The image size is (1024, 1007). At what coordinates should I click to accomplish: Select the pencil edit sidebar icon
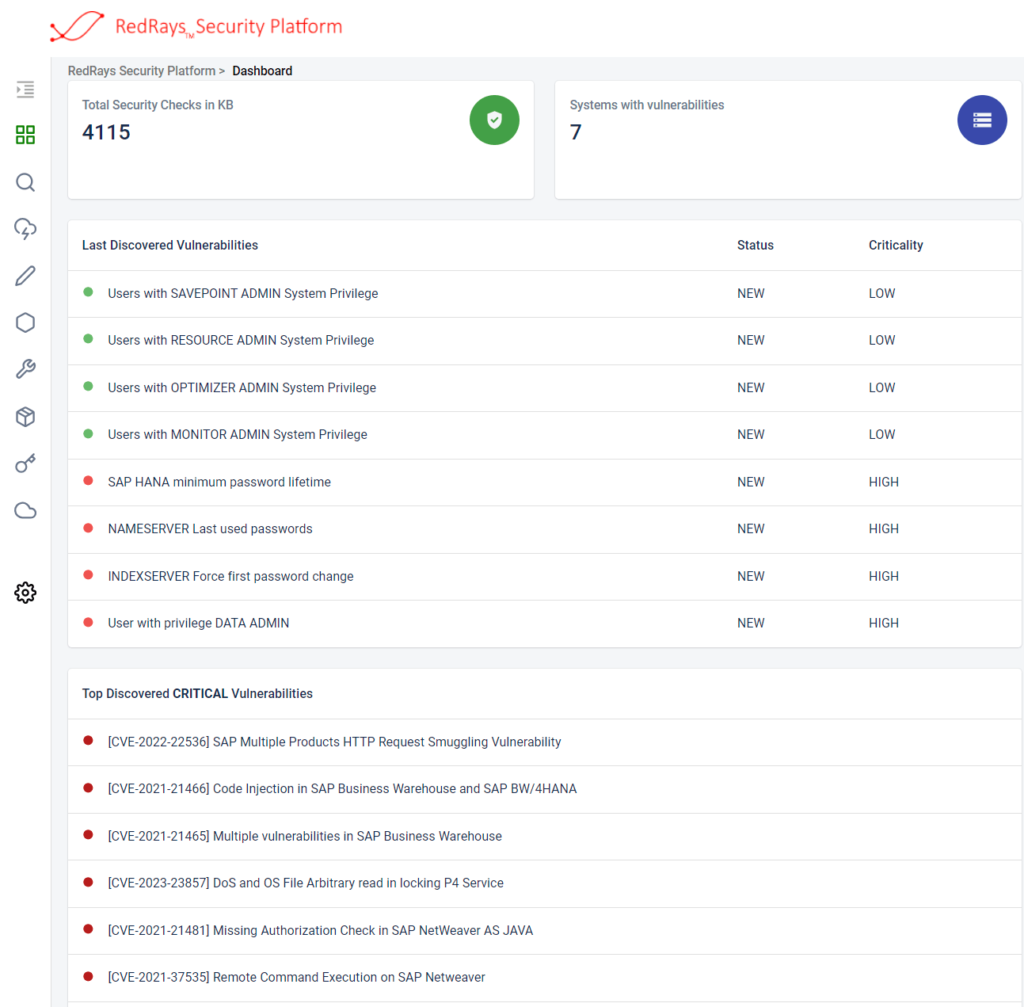click(x=25, y=276)
